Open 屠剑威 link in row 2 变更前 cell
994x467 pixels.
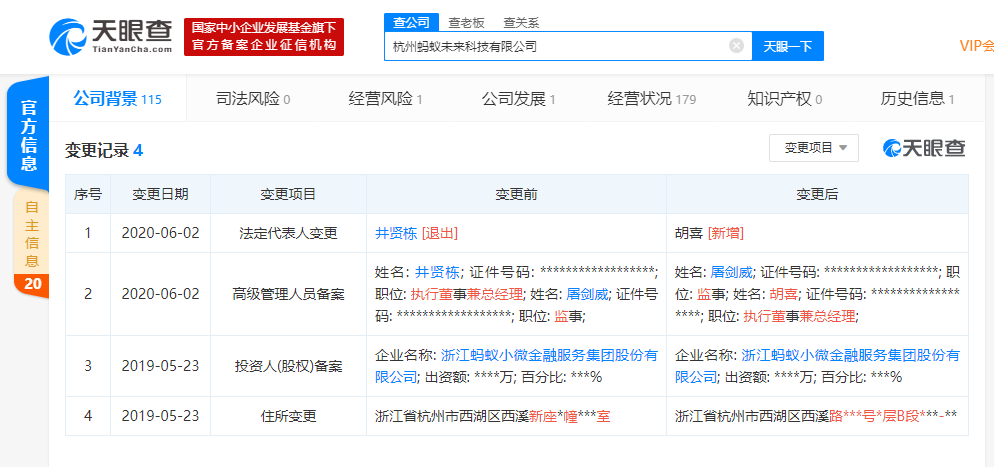click(x=587, y=294)
